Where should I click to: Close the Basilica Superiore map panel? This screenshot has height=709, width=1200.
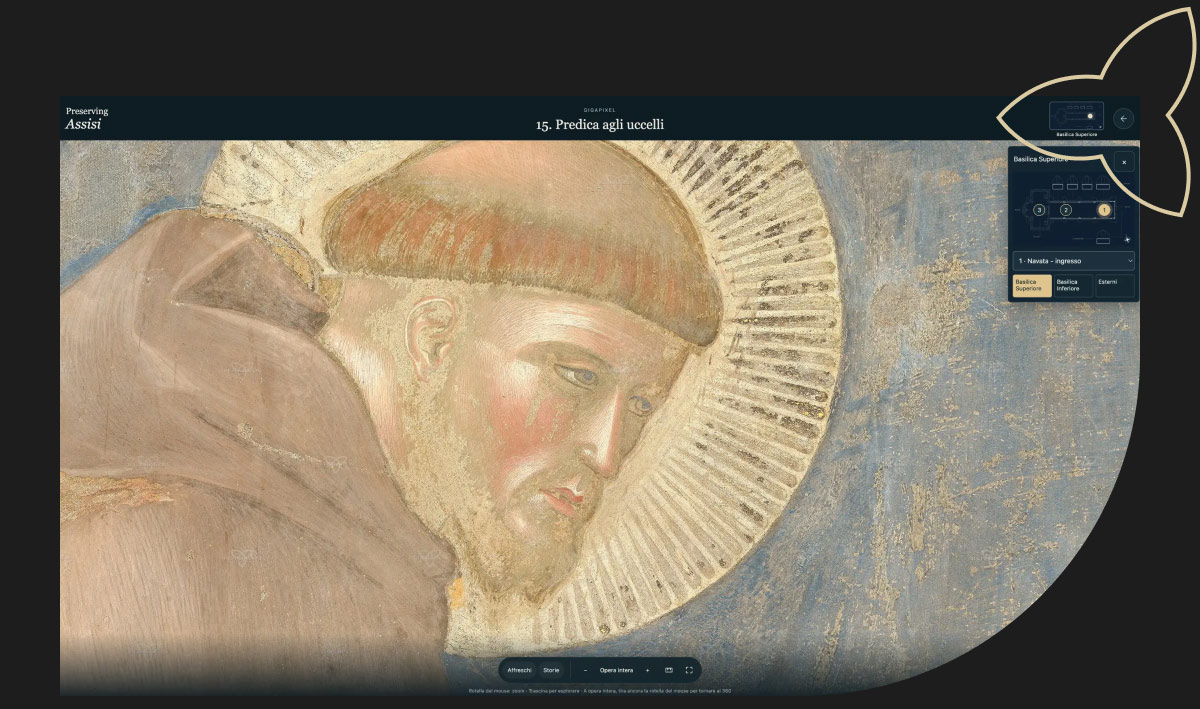pos(1124,161)
